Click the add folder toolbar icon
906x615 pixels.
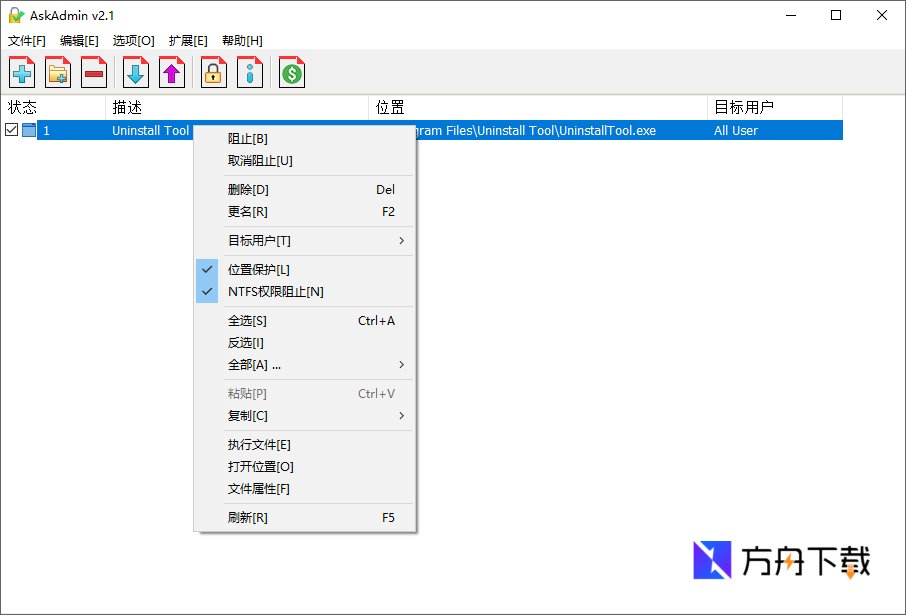(x=58, y=72)
